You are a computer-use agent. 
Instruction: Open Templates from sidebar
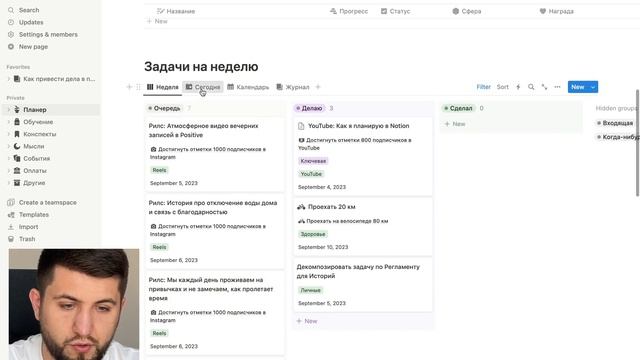pos(33,215)
